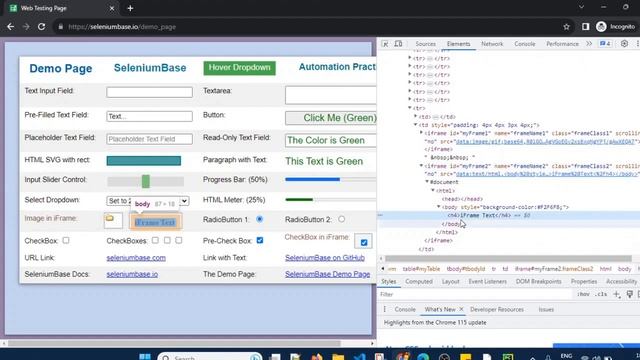Click the Input Slider Control handle
Viewport: 640px width, 360px height.
[x=146, y=181]
